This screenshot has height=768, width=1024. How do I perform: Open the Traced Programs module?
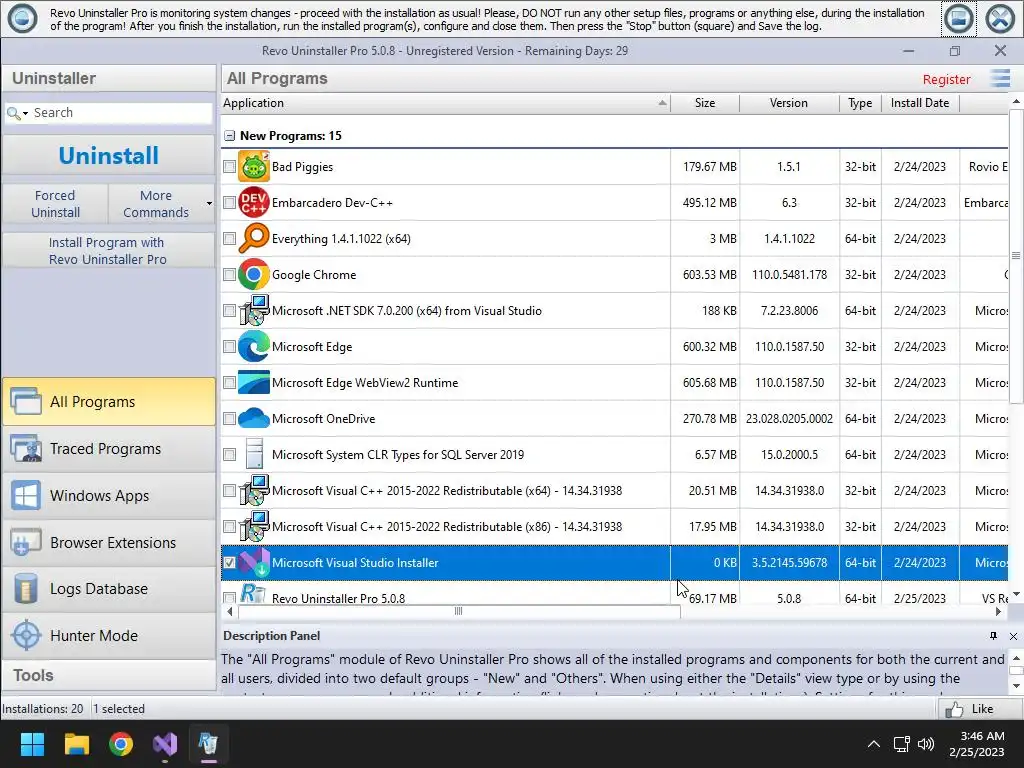pyautogui.click(x=109, y=449)
